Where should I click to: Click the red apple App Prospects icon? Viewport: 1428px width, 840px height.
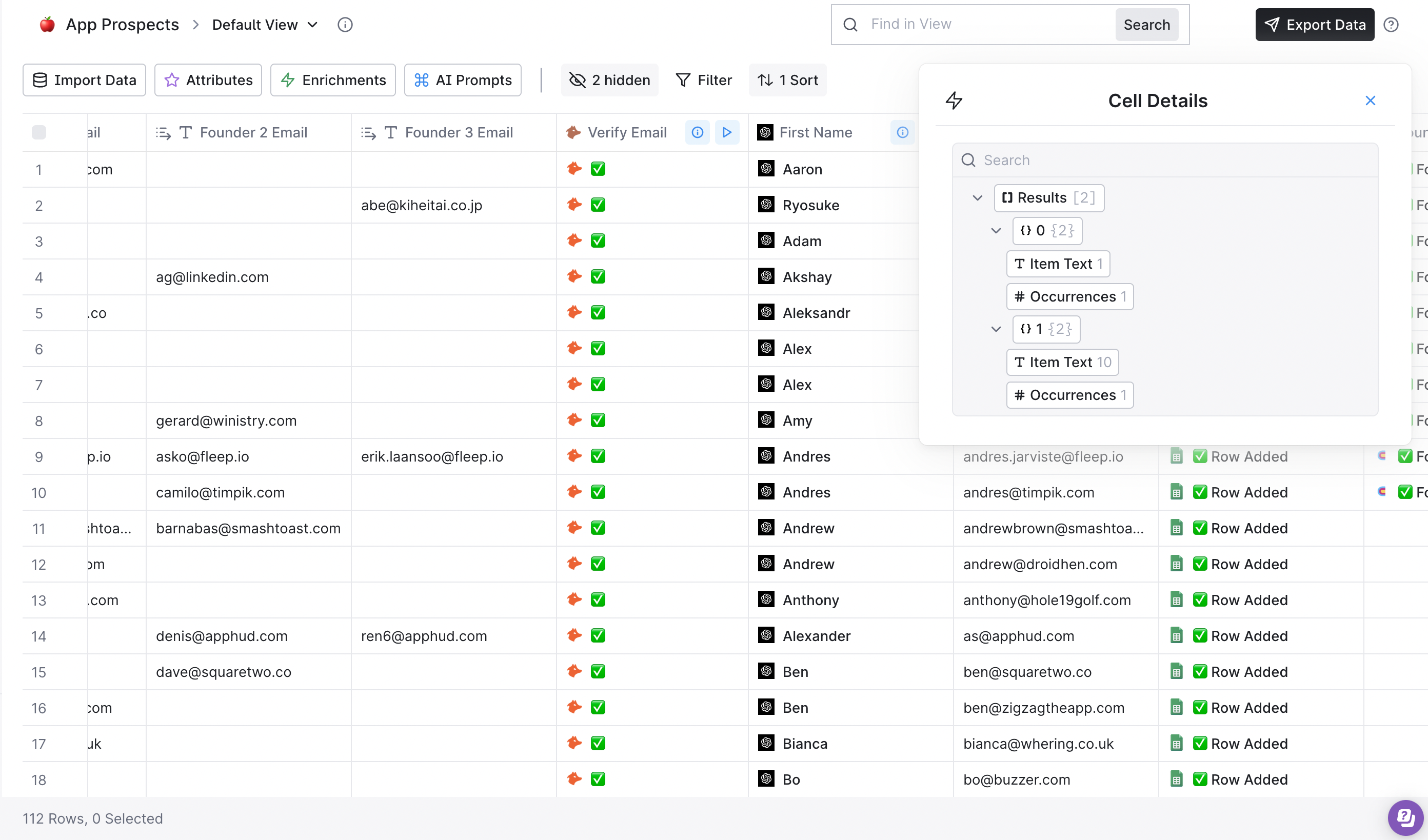pyautogui.click(x=47, y=24)
